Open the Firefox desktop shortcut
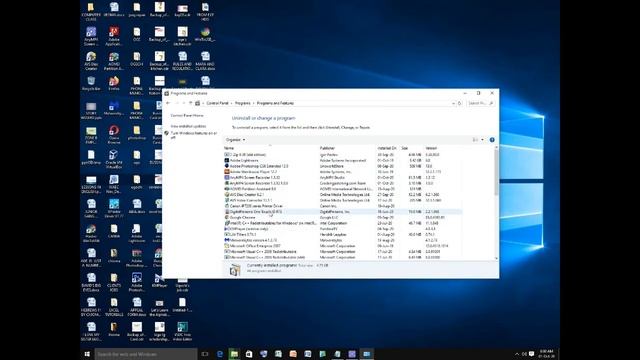The height and width of the screenshot is (360, 640). click(114, 83)
